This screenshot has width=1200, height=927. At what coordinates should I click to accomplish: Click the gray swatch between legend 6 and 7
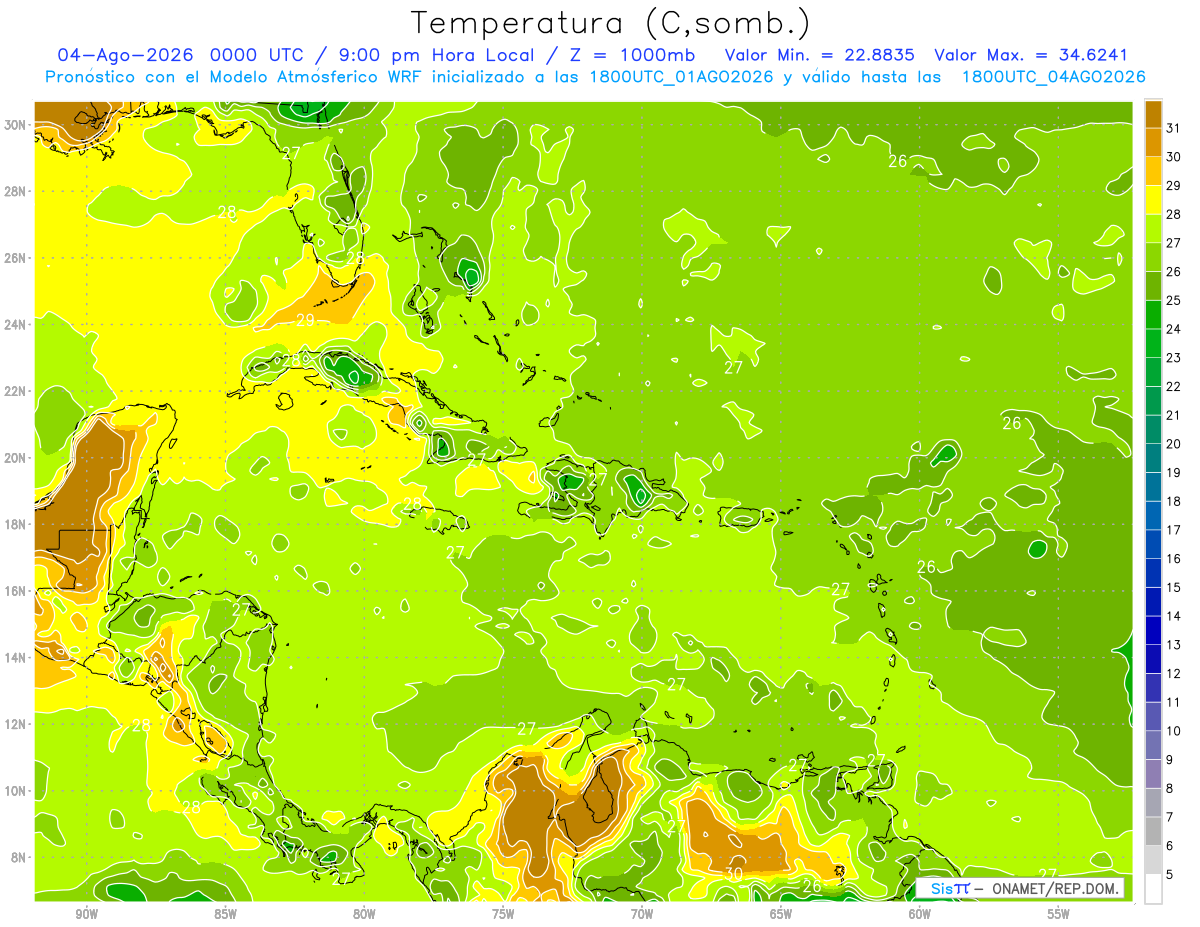click(x=1153, y=831)
